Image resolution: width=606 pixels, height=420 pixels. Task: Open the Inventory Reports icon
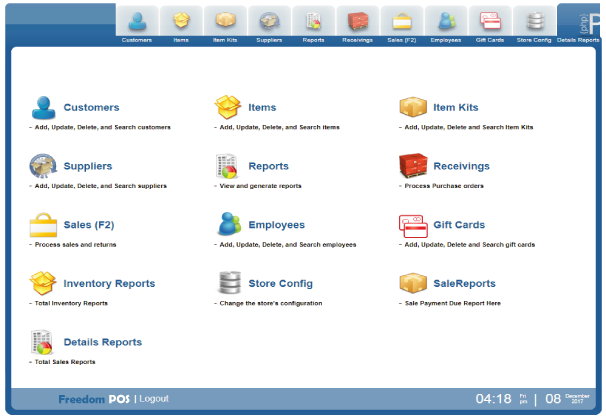pos(43,283)
